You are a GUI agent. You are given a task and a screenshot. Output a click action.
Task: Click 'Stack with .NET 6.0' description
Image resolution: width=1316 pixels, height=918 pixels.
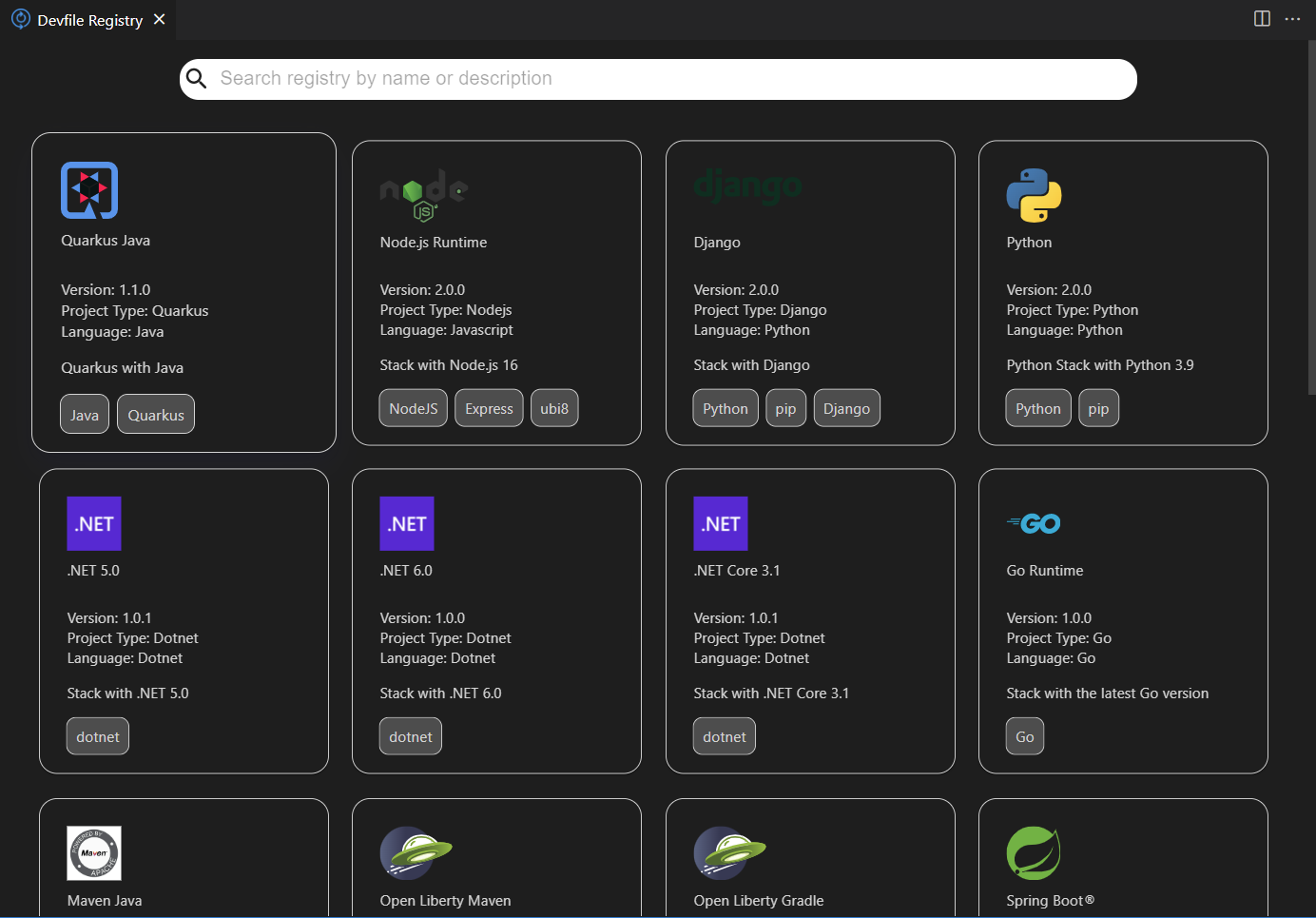440,693
